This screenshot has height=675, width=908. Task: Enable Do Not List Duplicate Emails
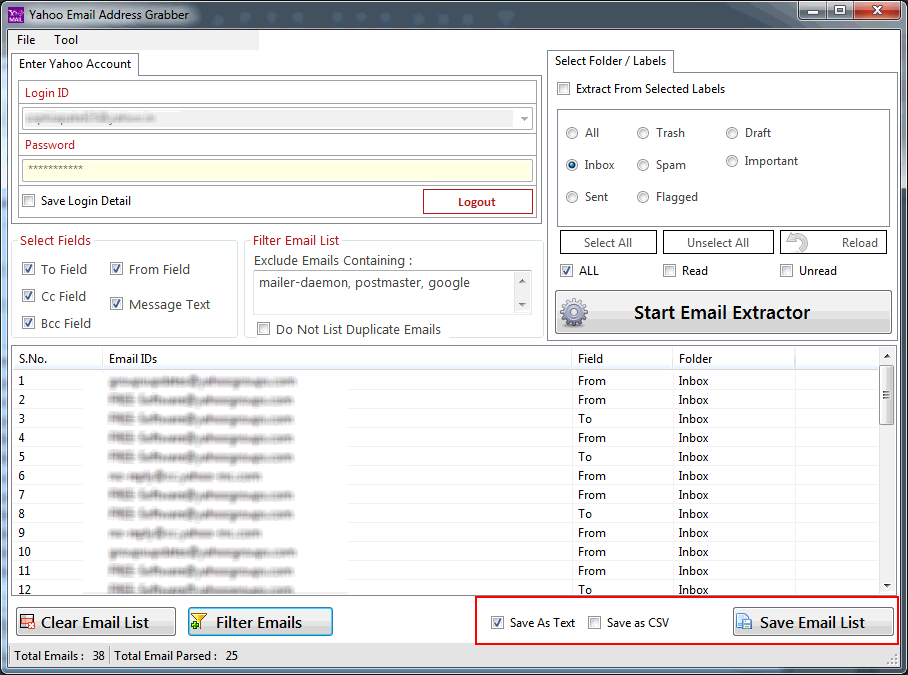coord(263,329)
